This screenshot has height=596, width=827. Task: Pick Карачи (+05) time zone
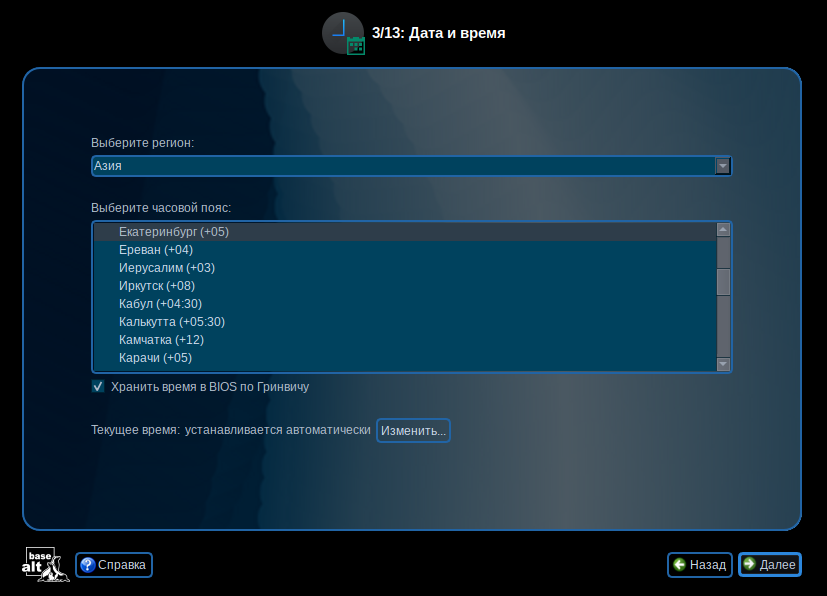[155, 358]
